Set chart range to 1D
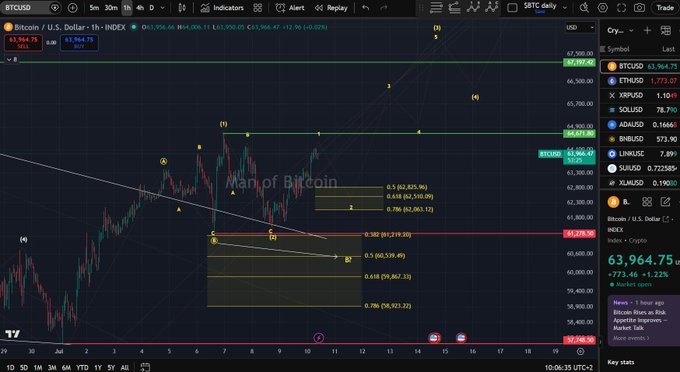 coord(10,368)
